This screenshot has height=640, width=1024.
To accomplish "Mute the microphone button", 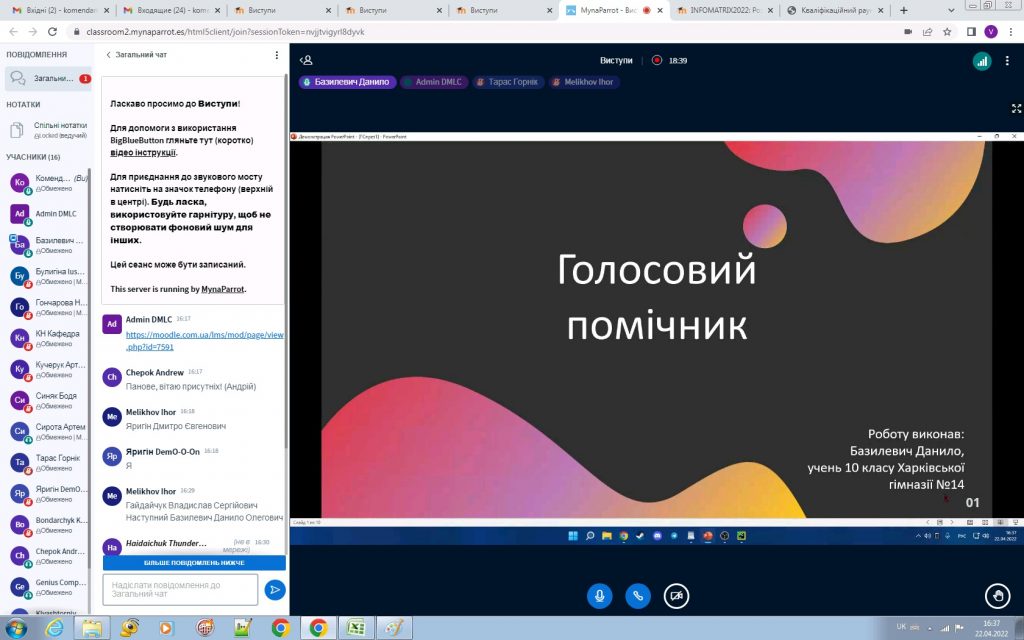I will pos(600,596).
